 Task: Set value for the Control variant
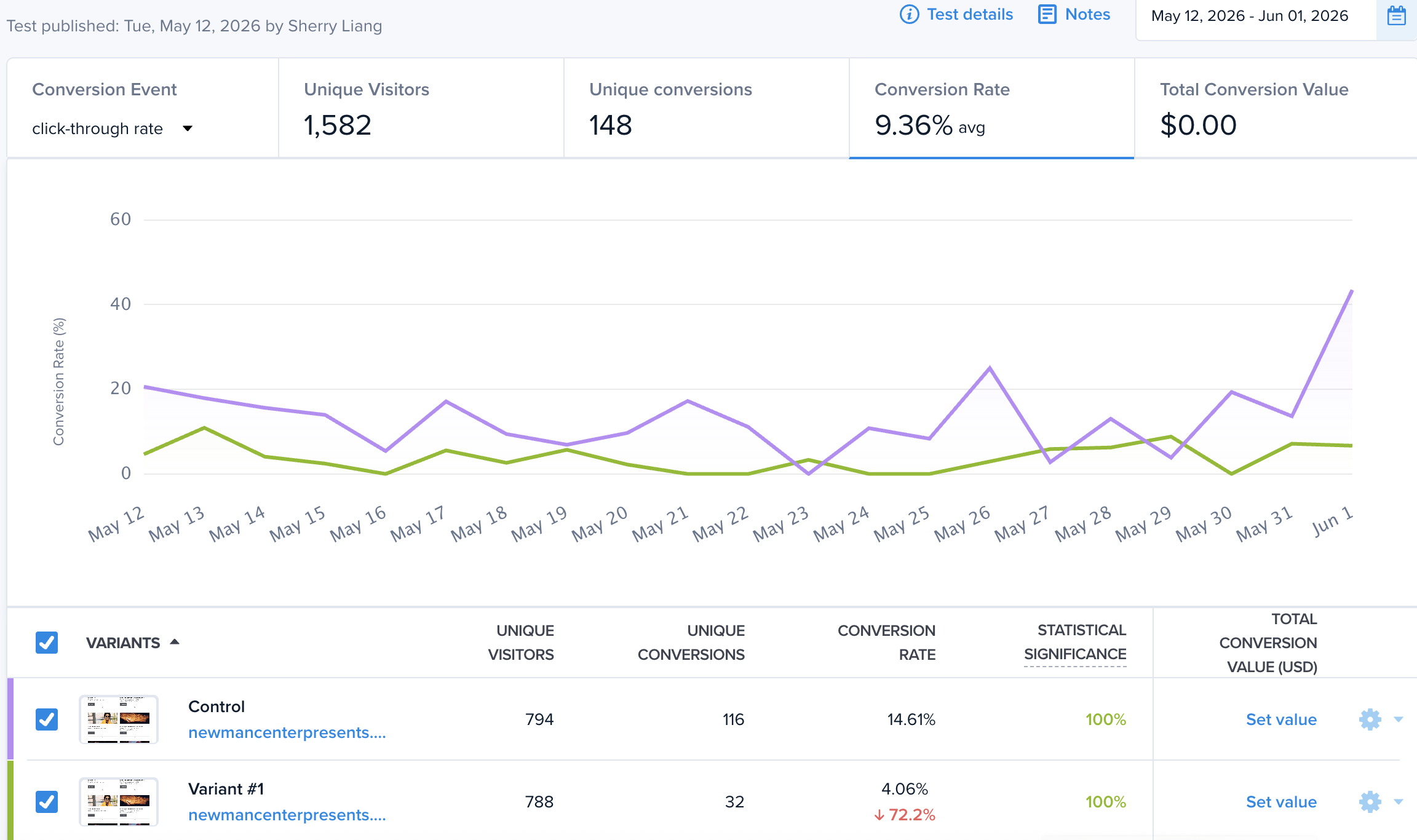pos(1281,719)
